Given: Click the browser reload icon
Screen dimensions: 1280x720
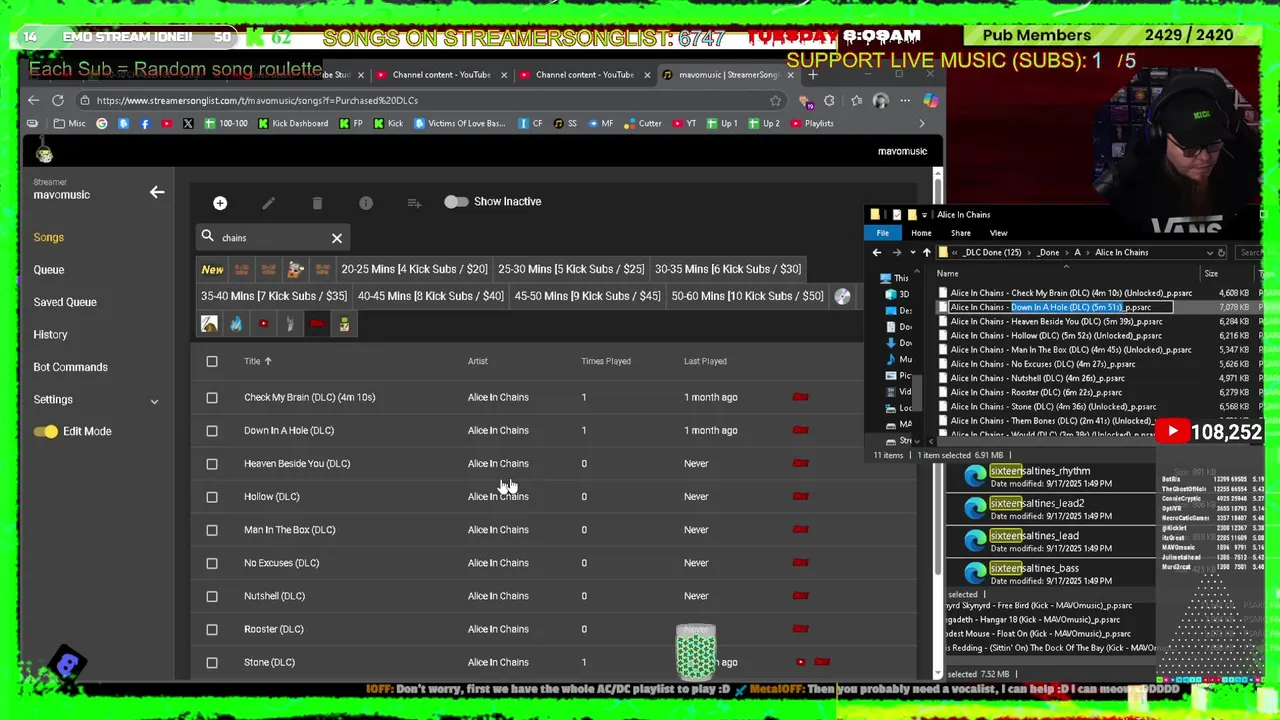Looking at the screenshot, I should (58, 100).
